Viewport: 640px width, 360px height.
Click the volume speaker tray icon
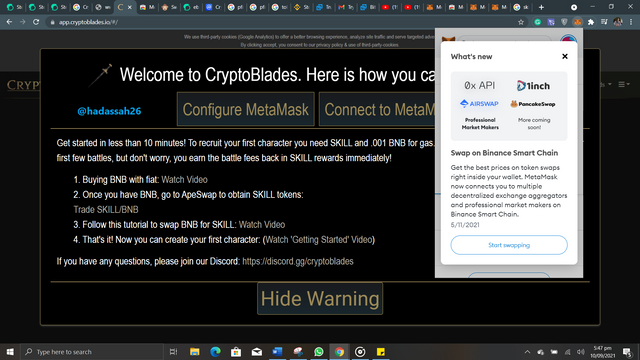click(581, 351)
